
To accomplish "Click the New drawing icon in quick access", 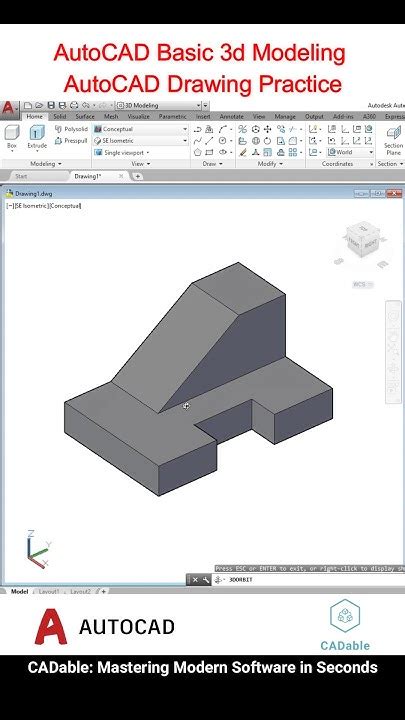I will pyautogui.click(x=28, y=106).
